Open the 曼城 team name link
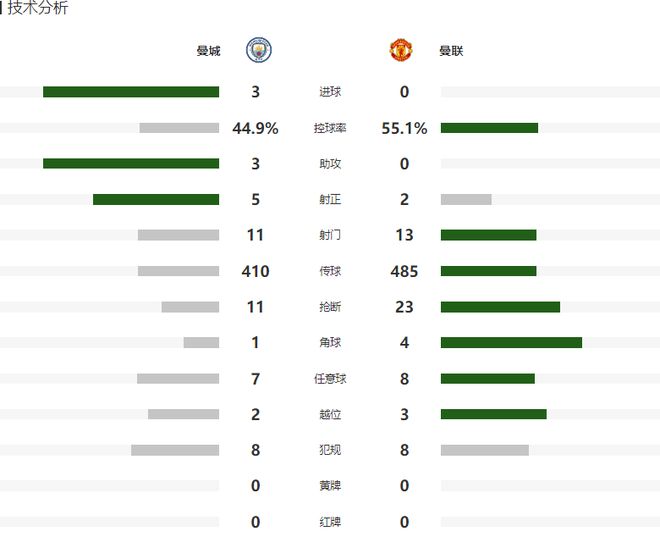This screenshot has height=537, width=660. 208,51
